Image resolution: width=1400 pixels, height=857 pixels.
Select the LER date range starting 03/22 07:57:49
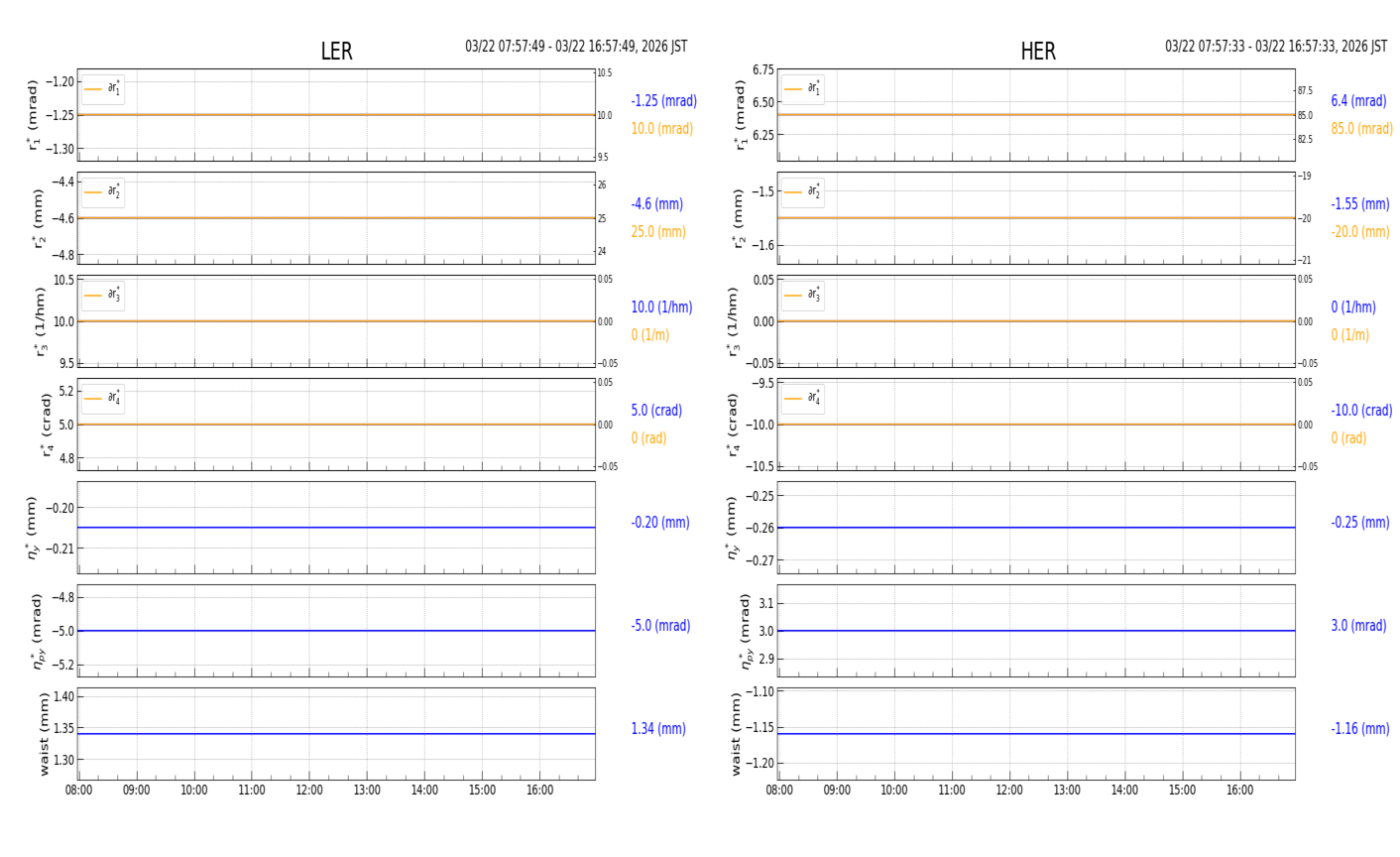[576, 47]
